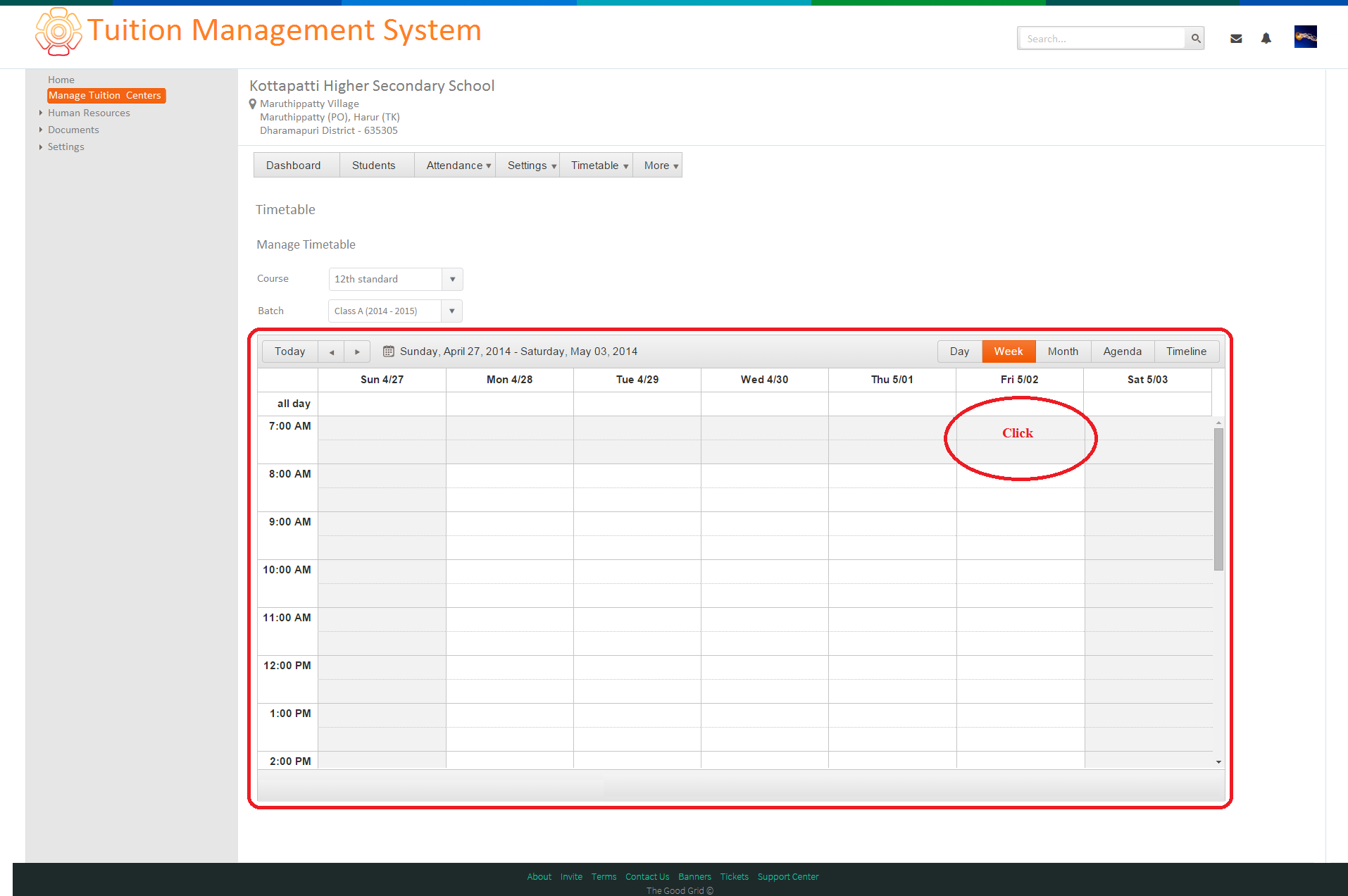Click the user profile avatar thumbnail
This screenshot has height=896, width=1348.
pyautogui.click(x=1305, y=37)
